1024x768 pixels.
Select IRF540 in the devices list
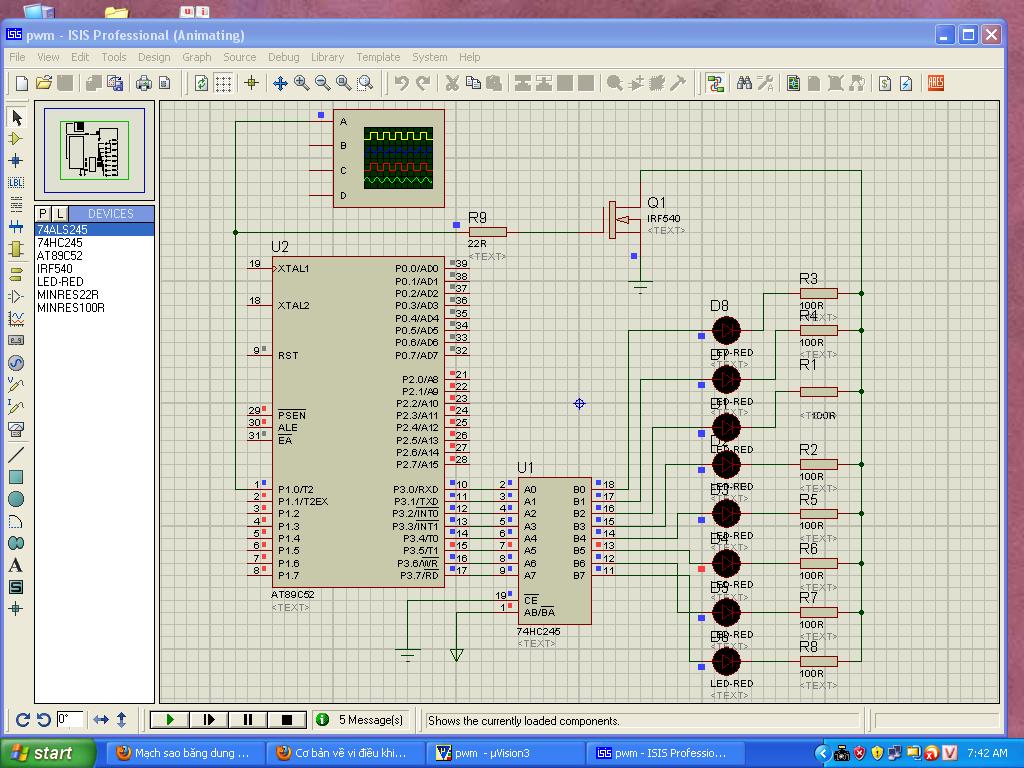click(x=55, y=269)
